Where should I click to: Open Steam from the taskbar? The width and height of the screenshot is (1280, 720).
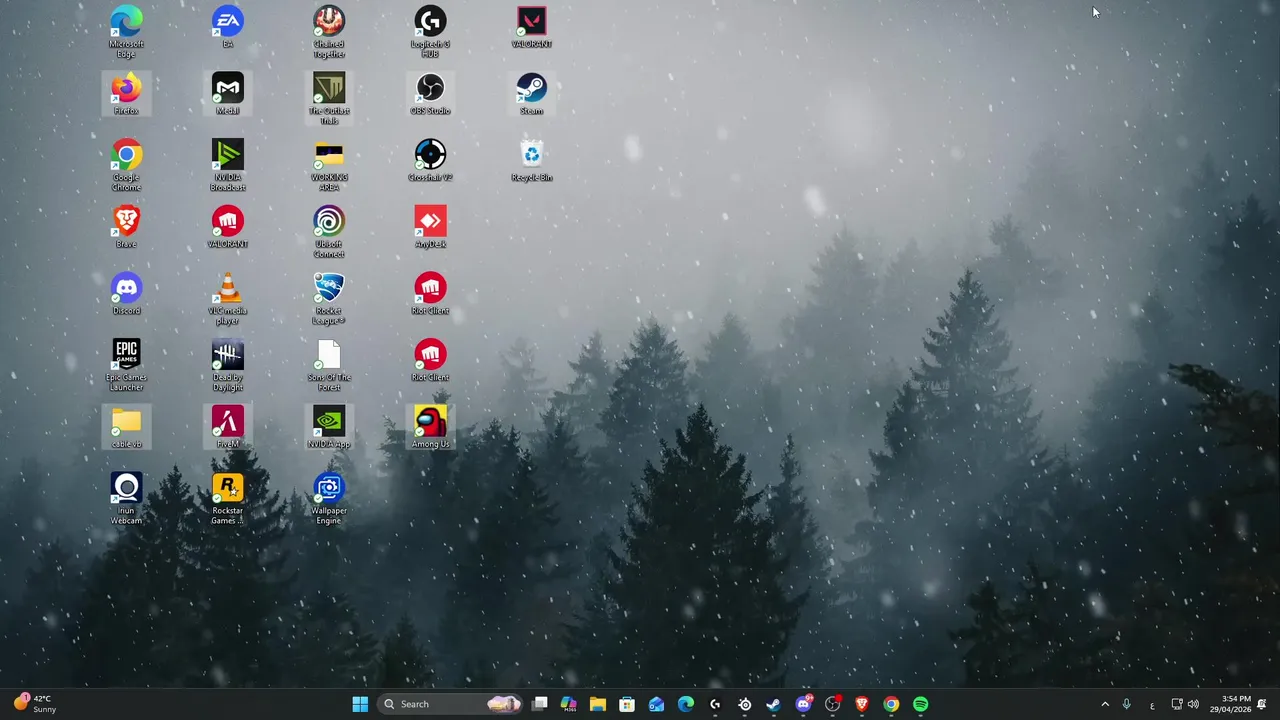773,704
